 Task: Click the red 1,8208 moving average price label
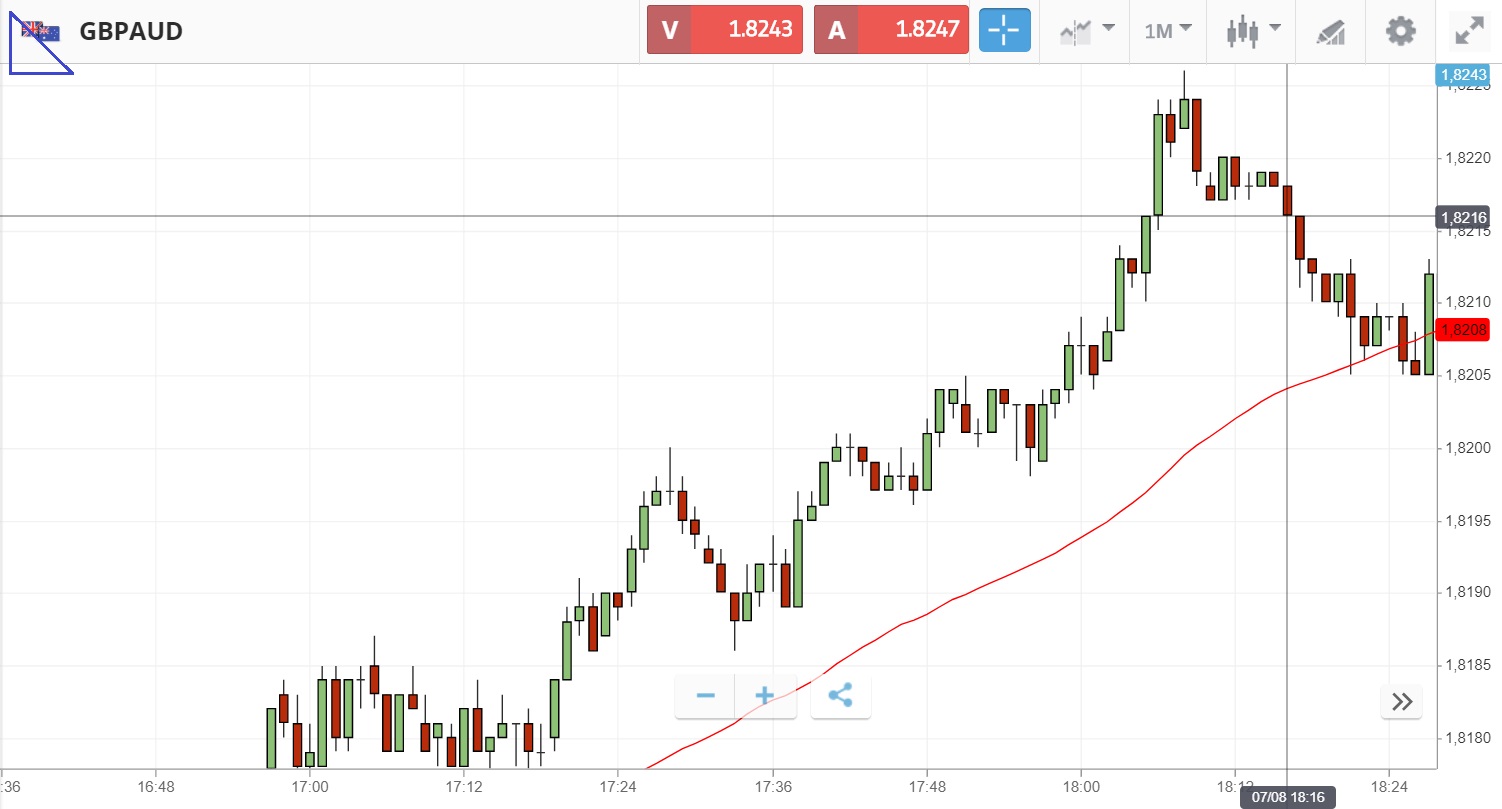coord(1462,330)
